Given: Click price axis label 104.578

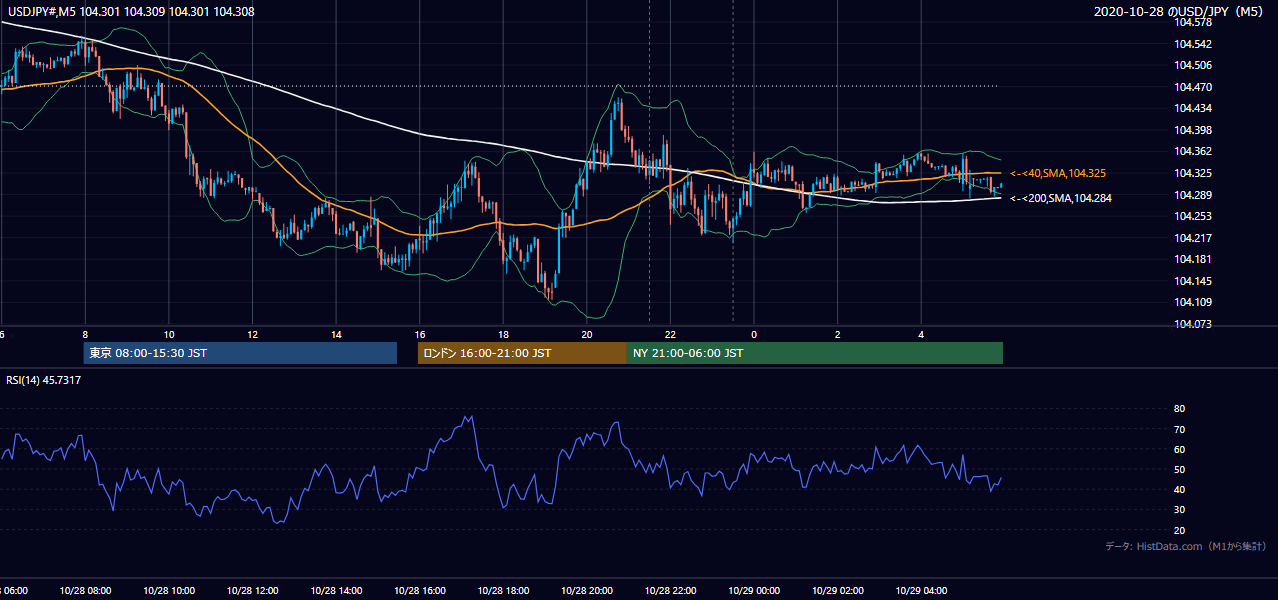Looking at the screenshot, I should (x=1192, y=22).
